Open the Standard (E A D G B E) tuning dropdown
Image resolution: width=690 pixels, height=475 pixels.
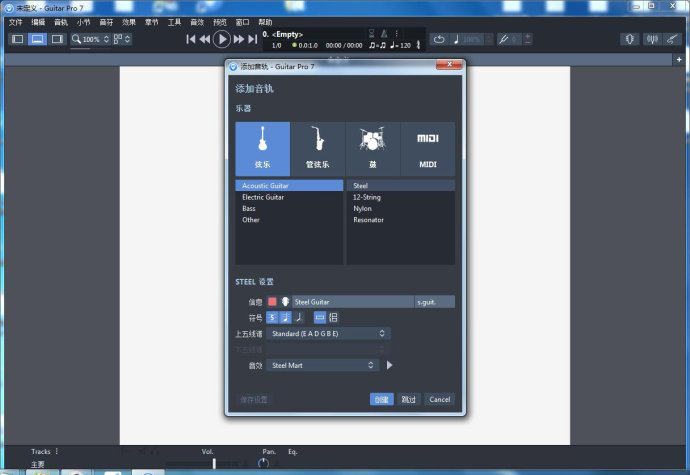[328, 333]
